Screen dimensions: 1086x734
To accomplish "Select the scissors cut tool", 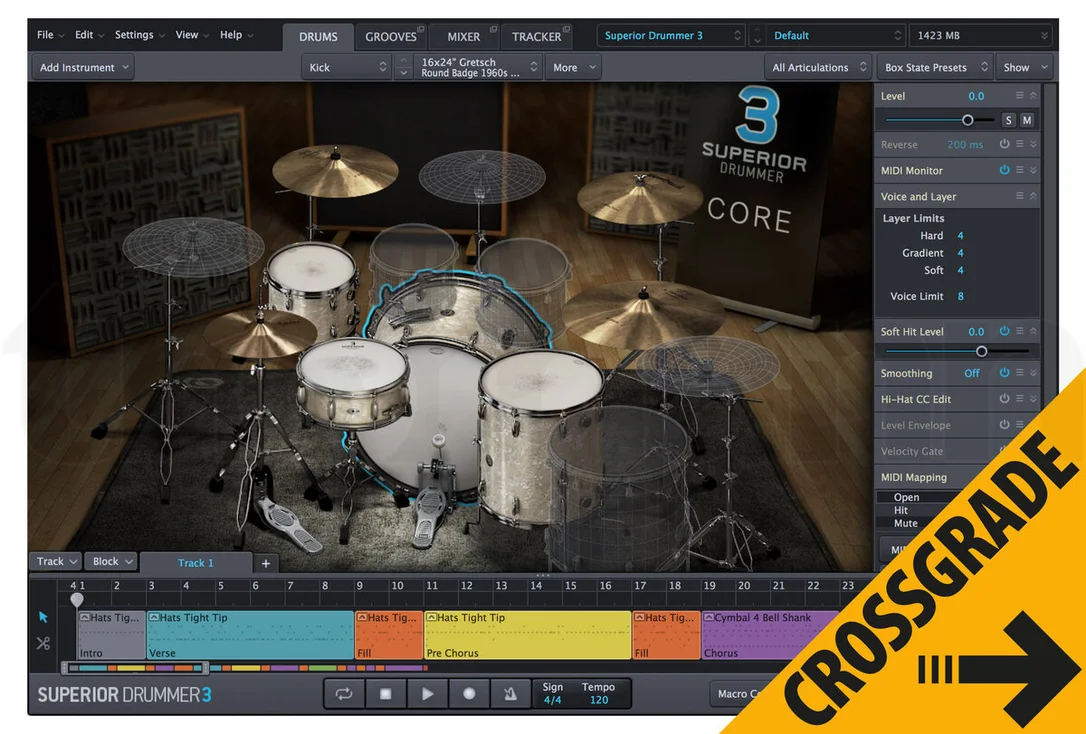I will [44, 643].
